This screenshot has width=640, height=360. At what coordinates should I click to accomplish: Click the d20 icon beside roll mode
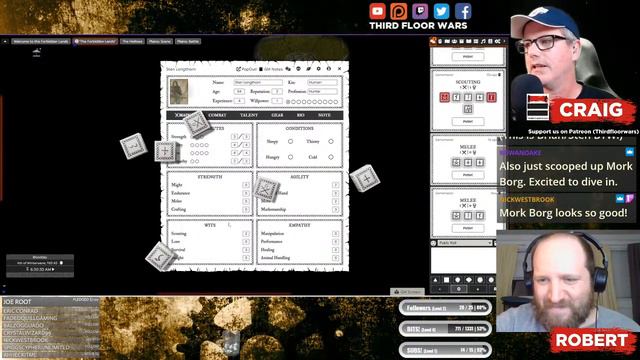coord(433,243)
